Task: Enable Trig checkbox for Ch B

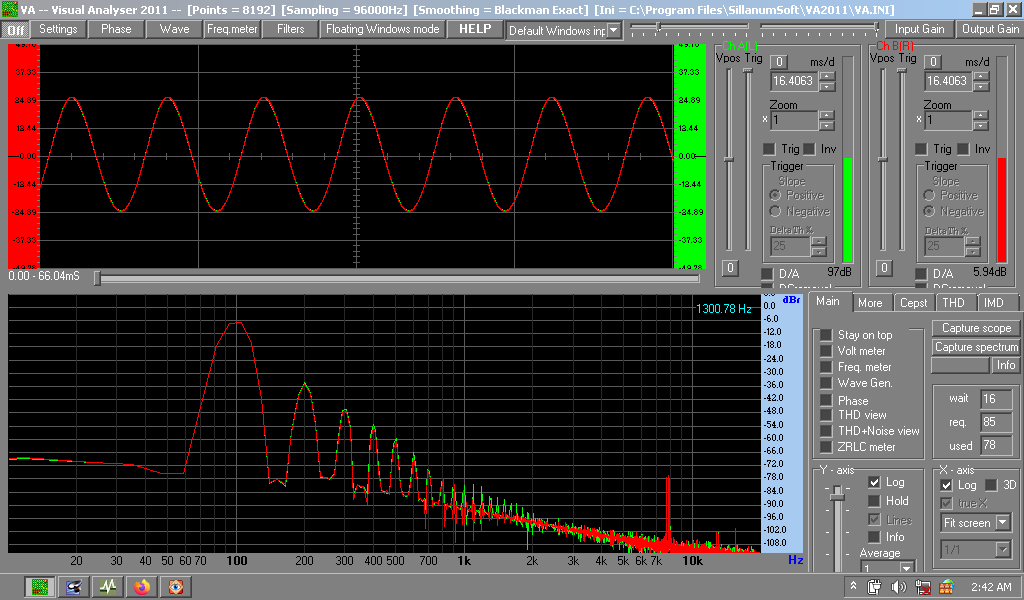Action: pyautogui.click(x=921, y=149)
